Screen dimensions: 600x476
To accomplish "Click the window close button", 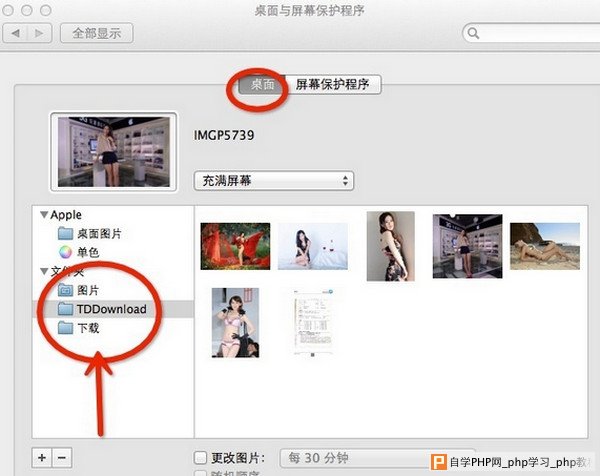I will tap(8, 10).
